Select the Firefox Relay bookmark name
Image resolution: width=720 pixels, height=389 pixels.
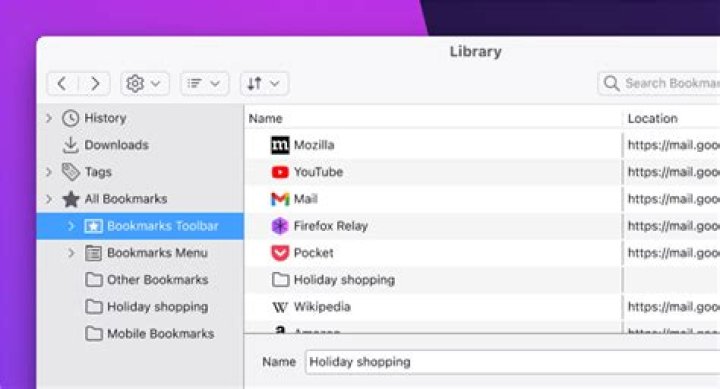(x=331, y=226)
